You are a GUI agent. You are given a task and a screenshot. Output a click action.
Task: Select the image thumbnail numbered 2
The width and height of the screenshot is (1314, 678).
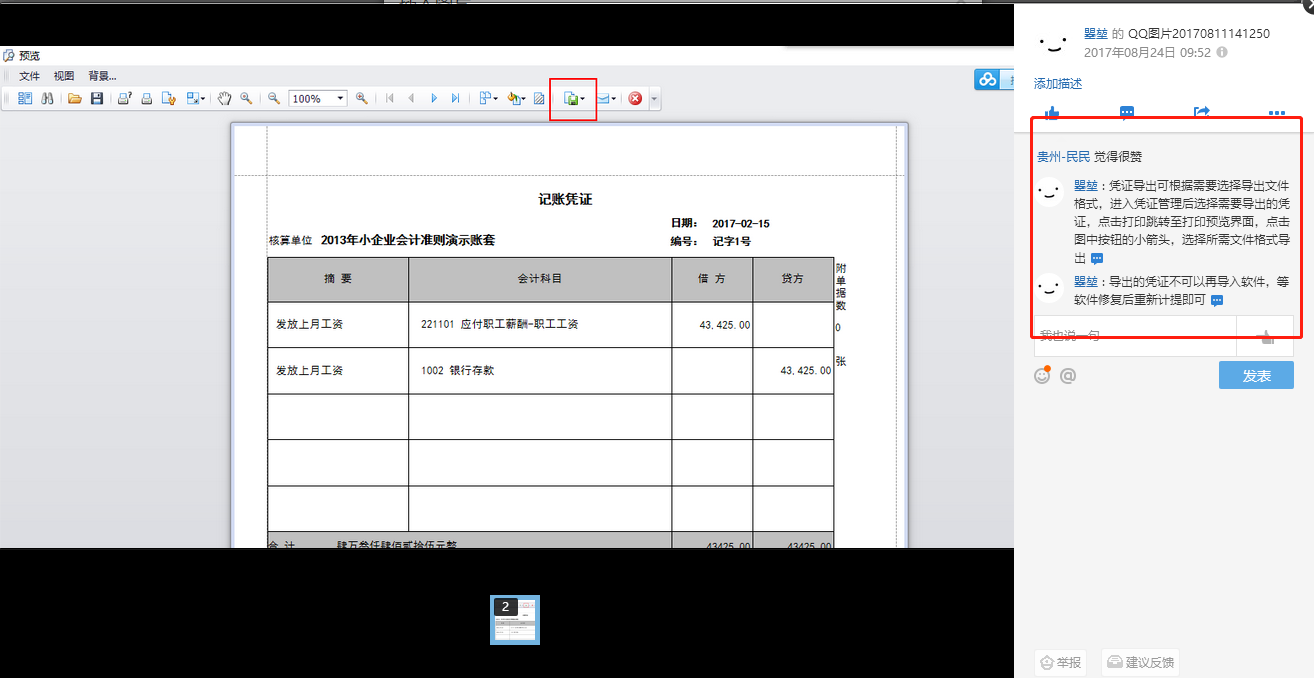click(x=514, y=620)
